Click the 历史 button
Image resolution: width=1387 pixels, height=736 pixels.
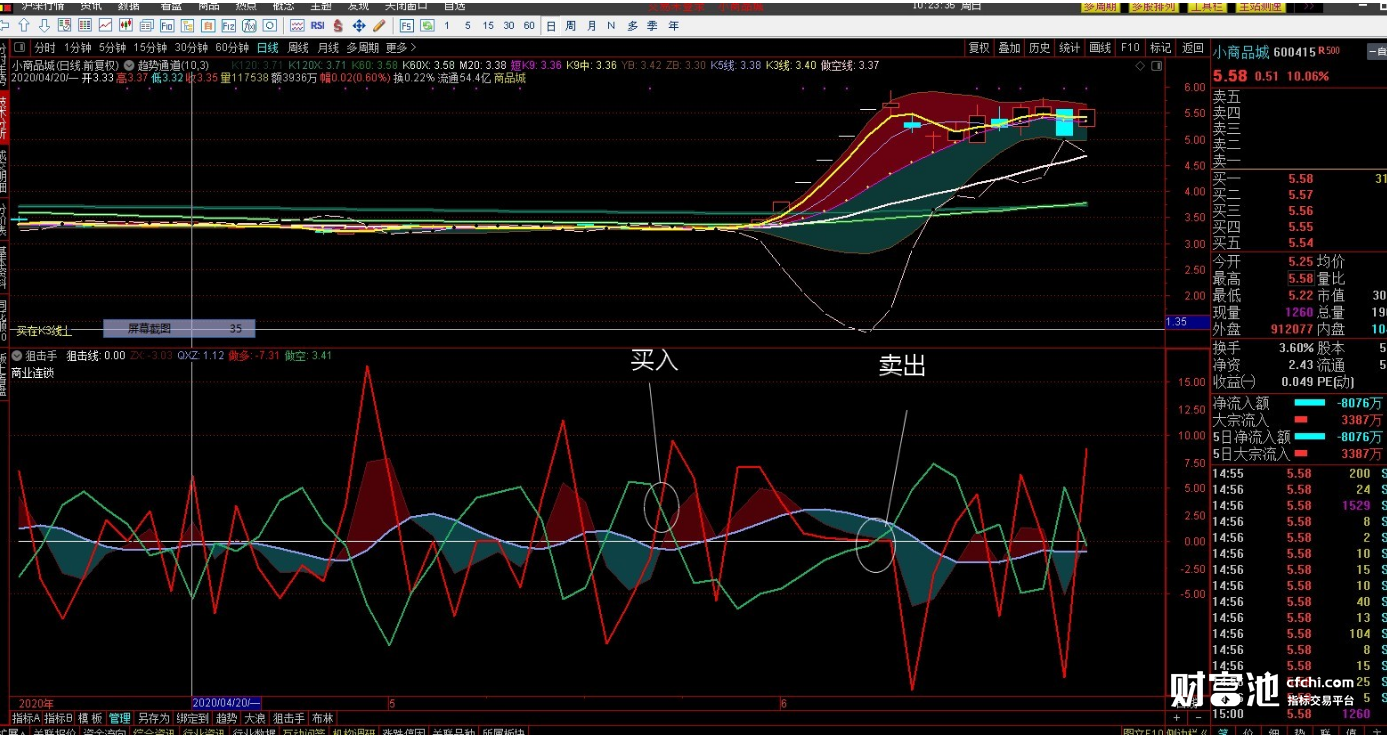[x=1040, y=47]
